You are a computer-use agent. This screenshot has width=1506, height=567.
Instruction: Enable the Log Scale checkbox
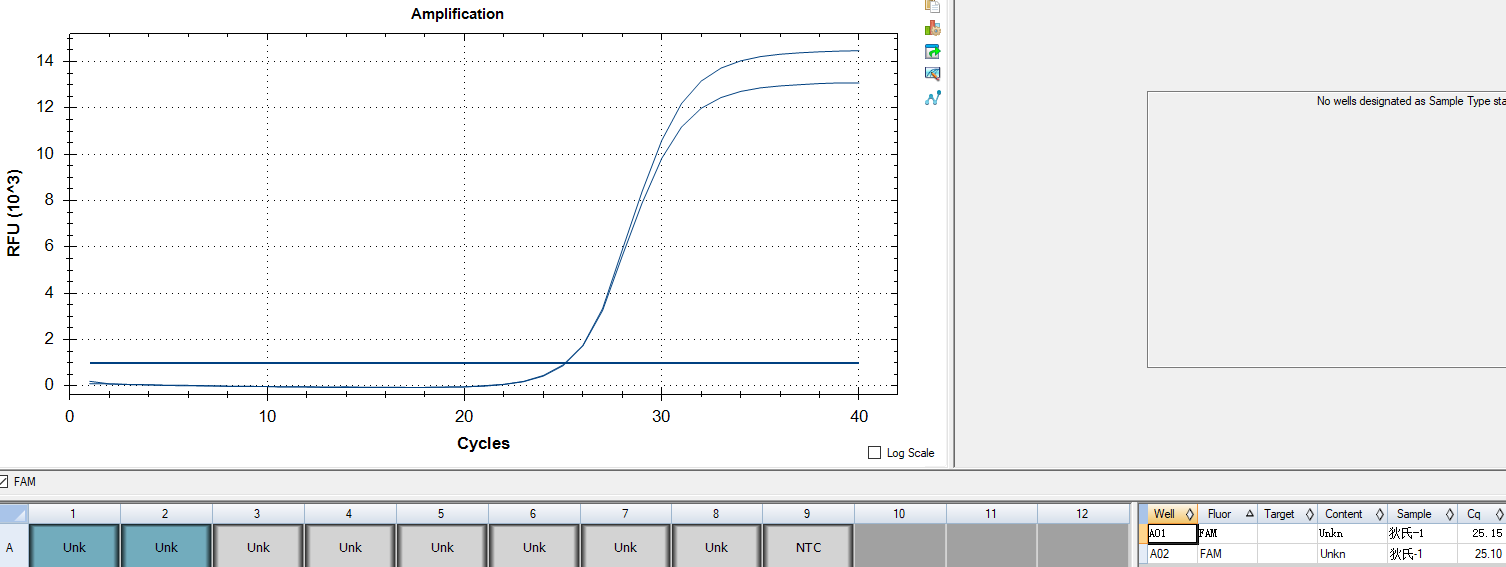875,453
